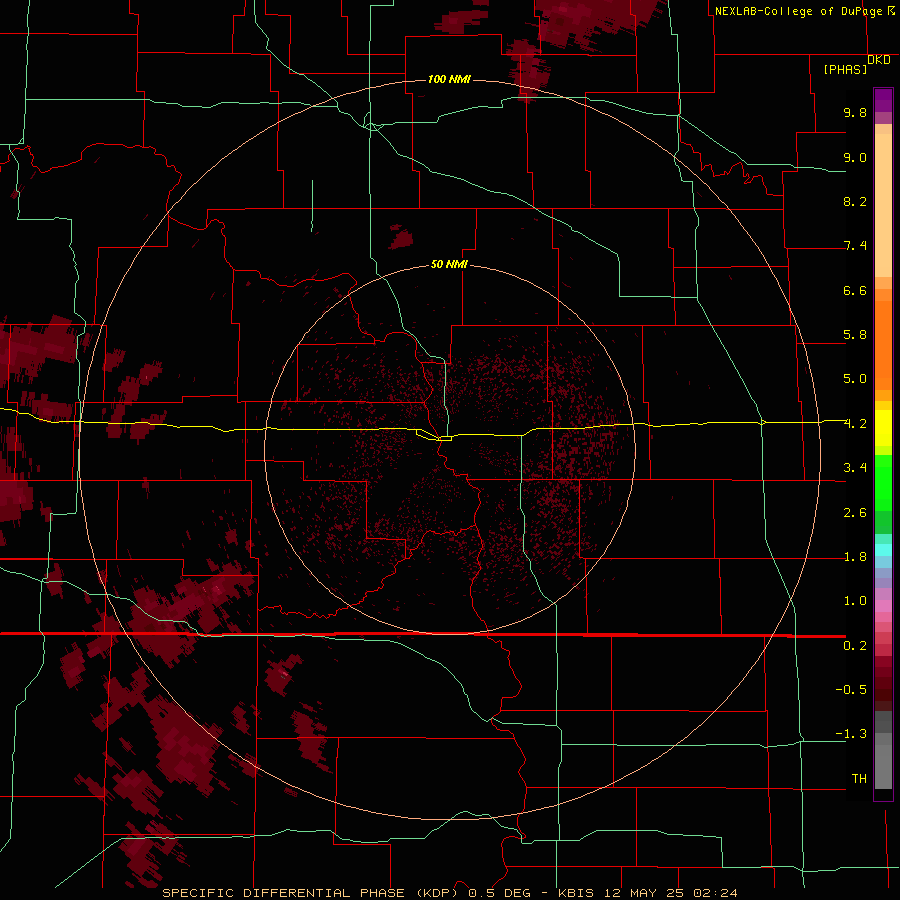Click the 9.0 value on the scale
Screen dimensions: 900x900
tap(855, 157)
